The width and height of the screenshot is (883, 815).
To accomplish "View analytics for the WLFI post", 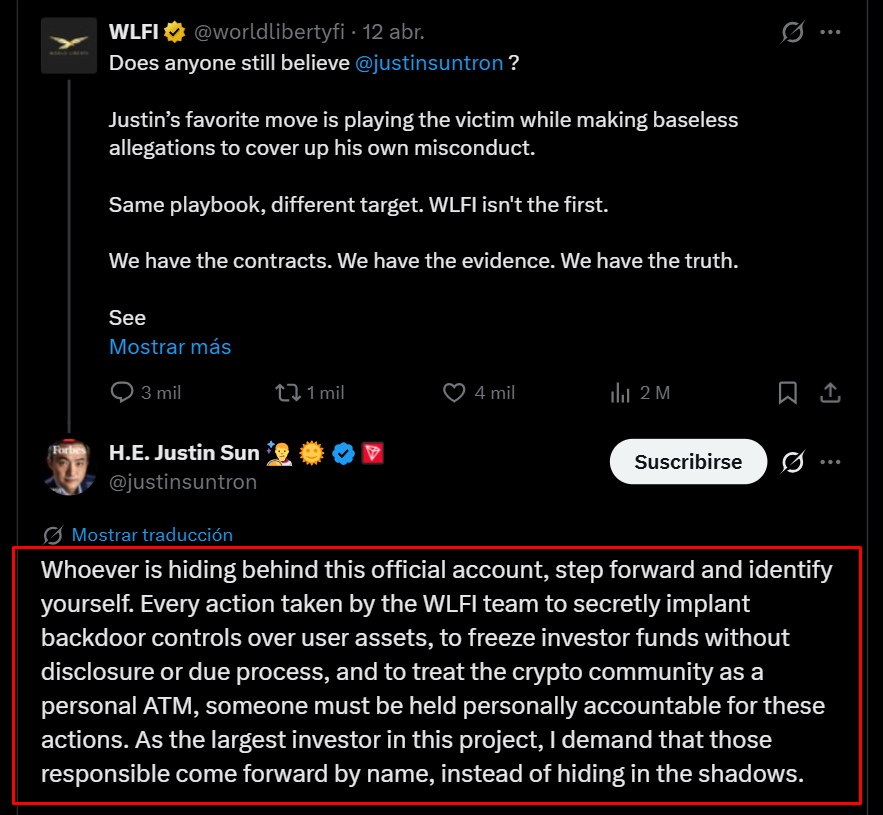I will (x=619, y=393).
